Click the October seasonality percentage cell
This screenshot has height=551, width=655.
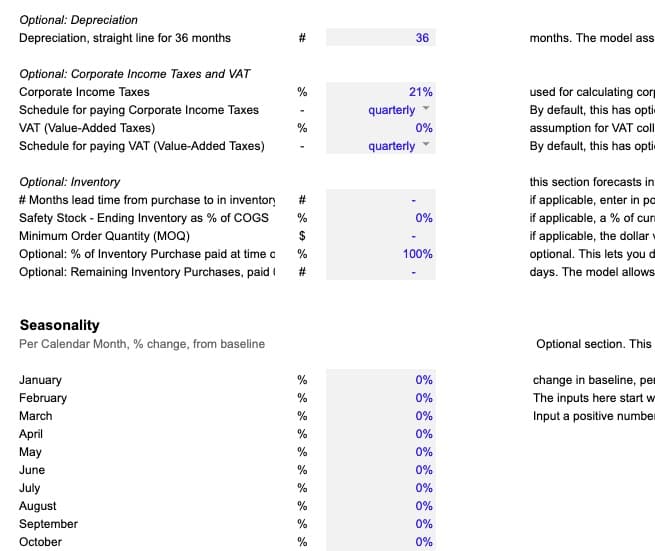coord(381,542)
